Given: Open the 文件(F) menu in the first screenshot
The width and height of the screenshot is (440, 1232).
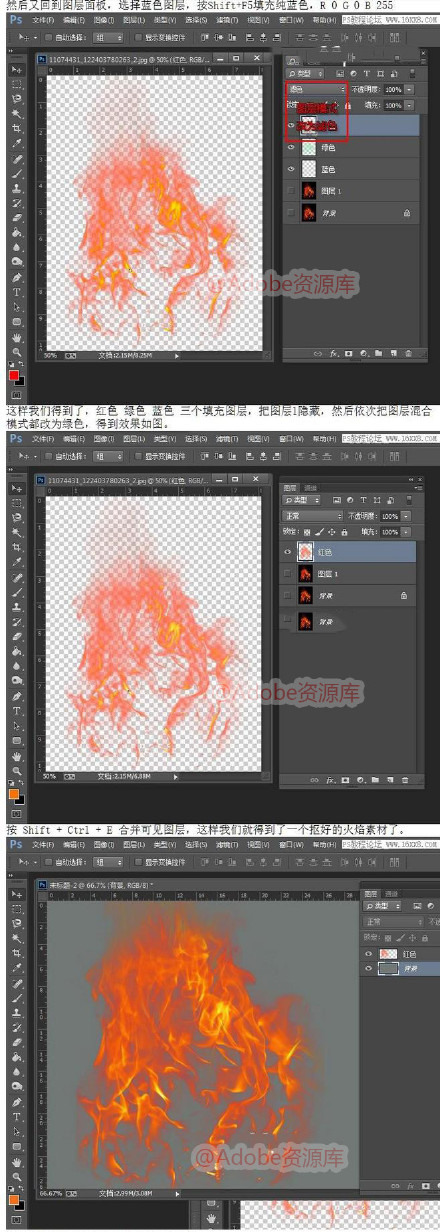Looking at the screenshot, I should click(43, 19).
